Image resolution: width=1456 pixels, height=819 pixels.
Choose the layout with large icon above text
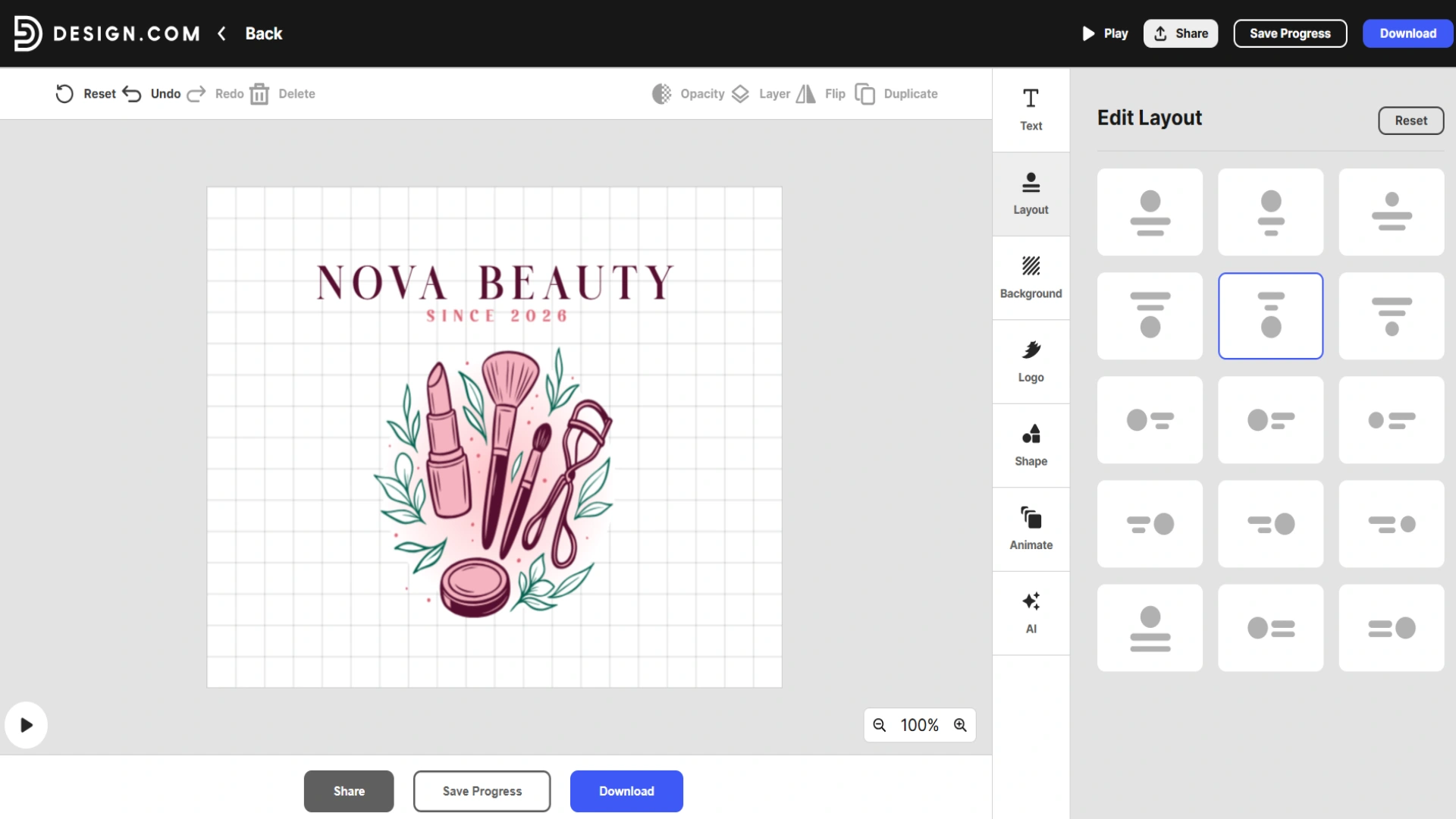1150,212
